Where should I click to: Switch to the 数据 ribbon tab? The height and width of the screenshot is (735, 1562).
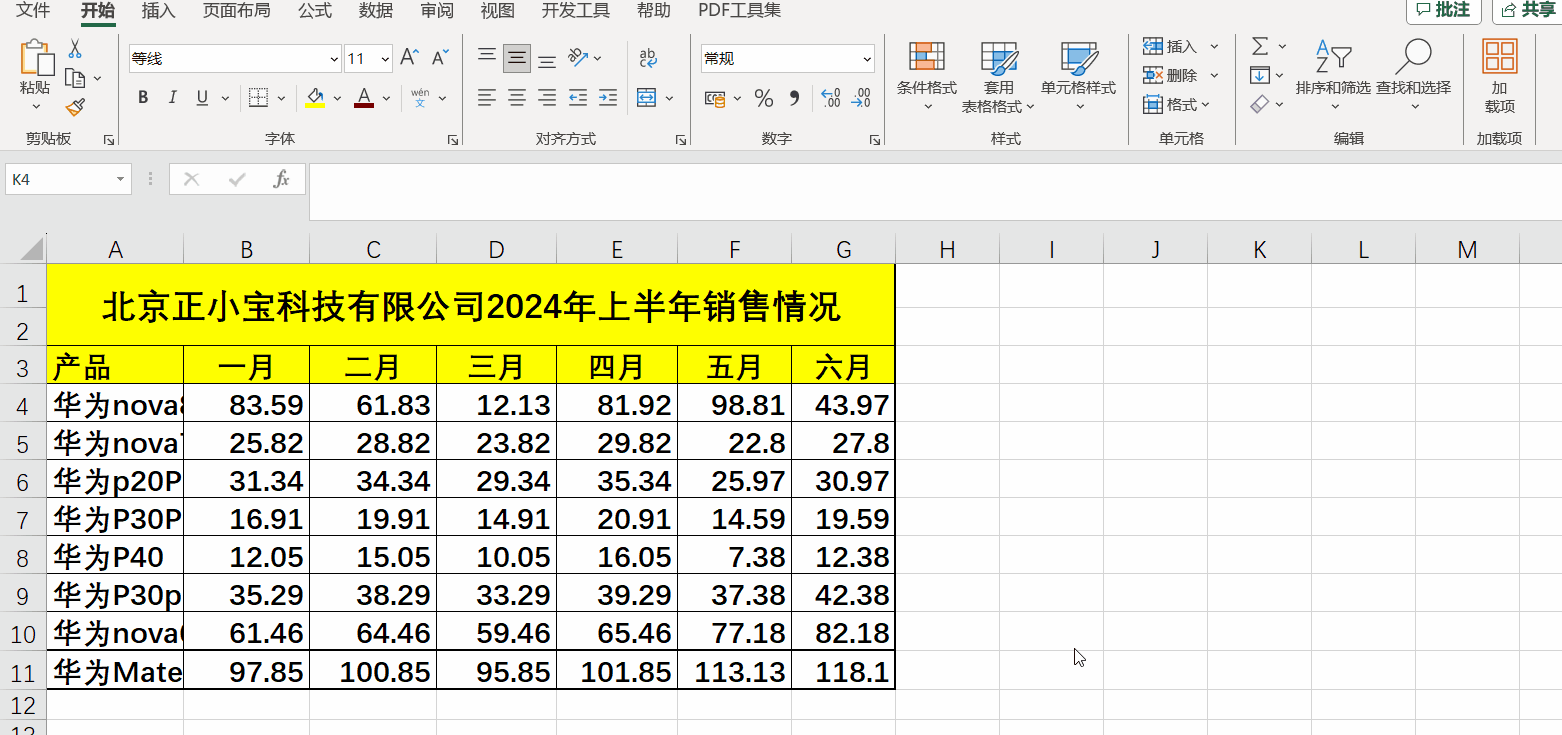[374, 11]
